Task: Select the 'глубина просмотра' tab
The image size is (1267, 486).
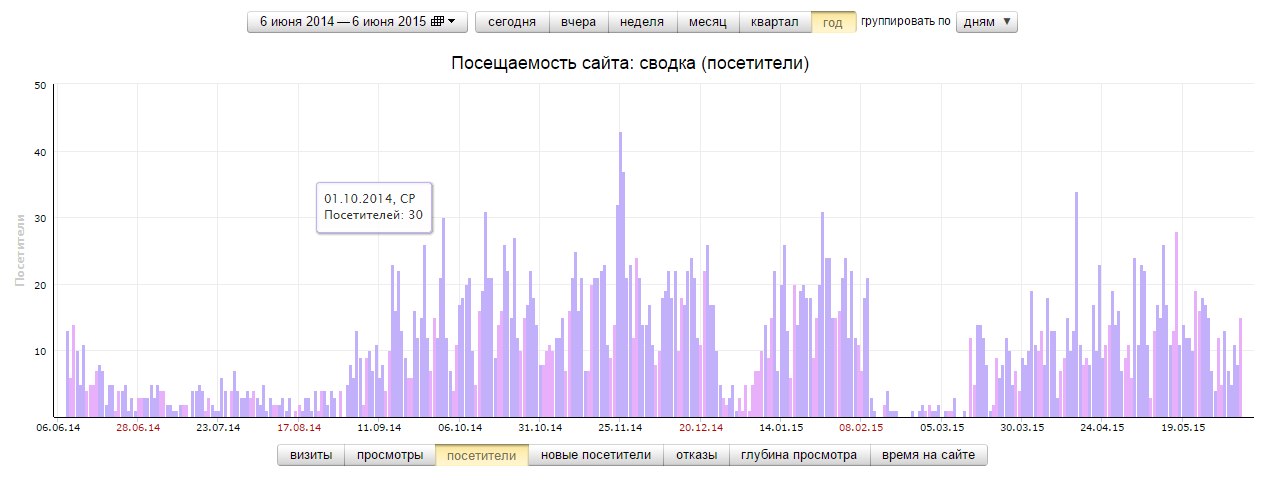Action: (x=799, y=455)
